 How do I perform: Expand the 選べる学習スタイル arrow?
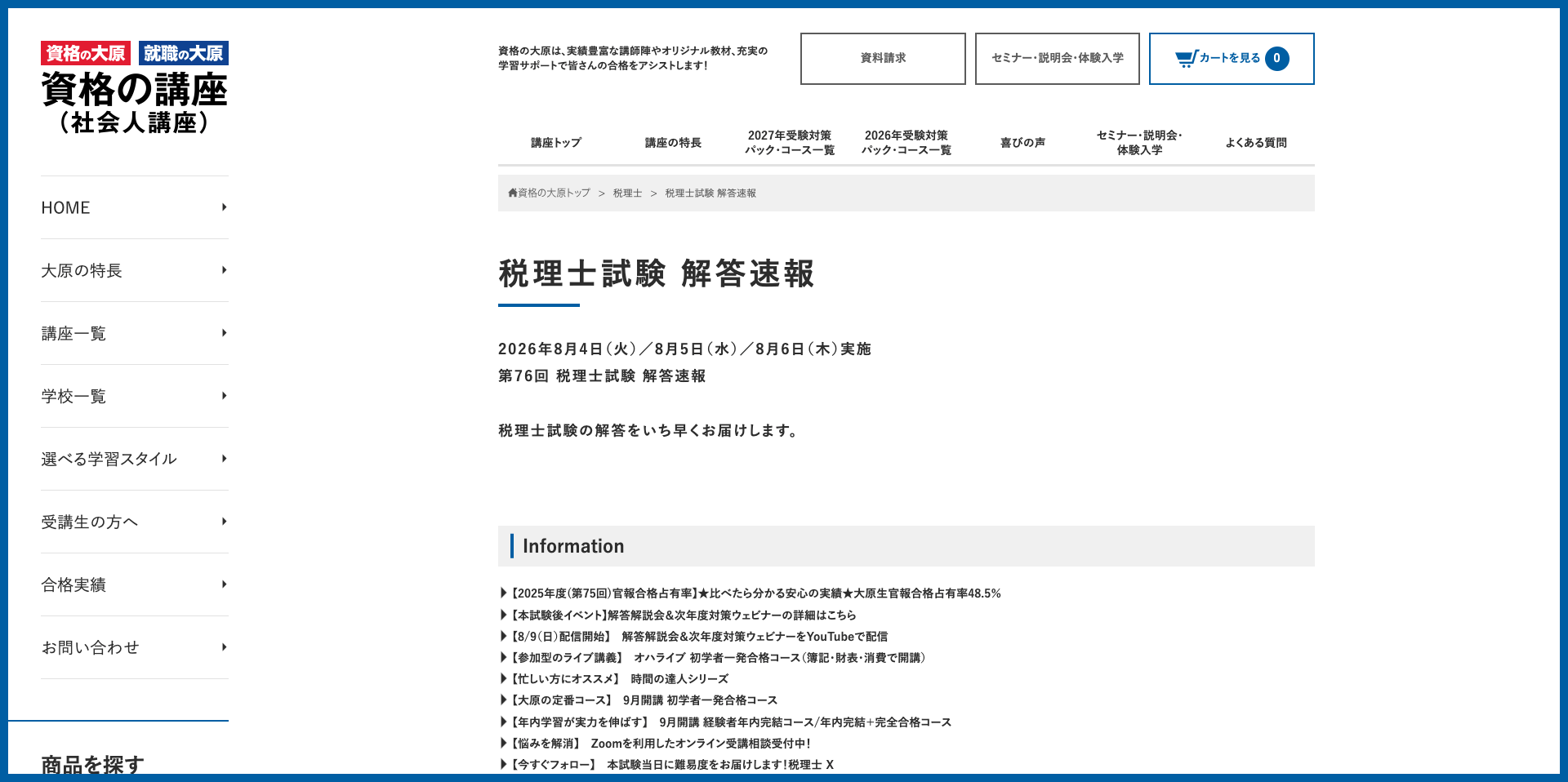pos(224,459)
